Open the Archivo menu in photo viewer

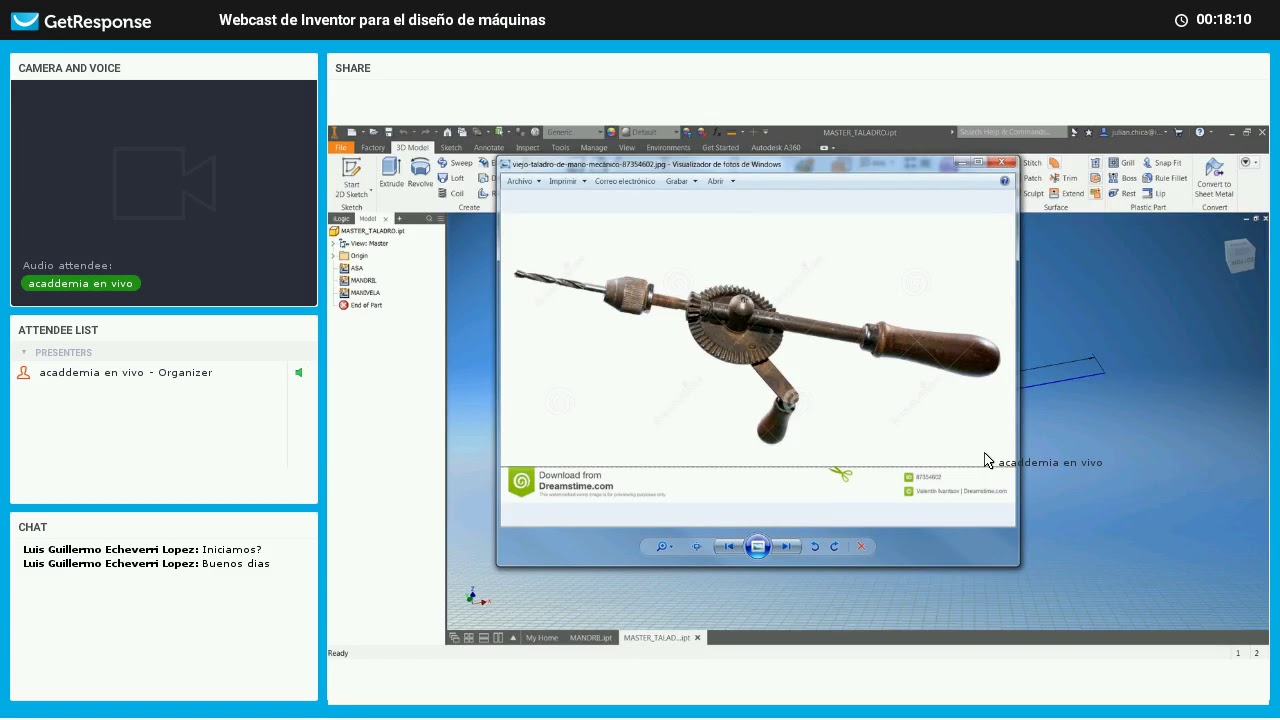[x=523, y=181]
